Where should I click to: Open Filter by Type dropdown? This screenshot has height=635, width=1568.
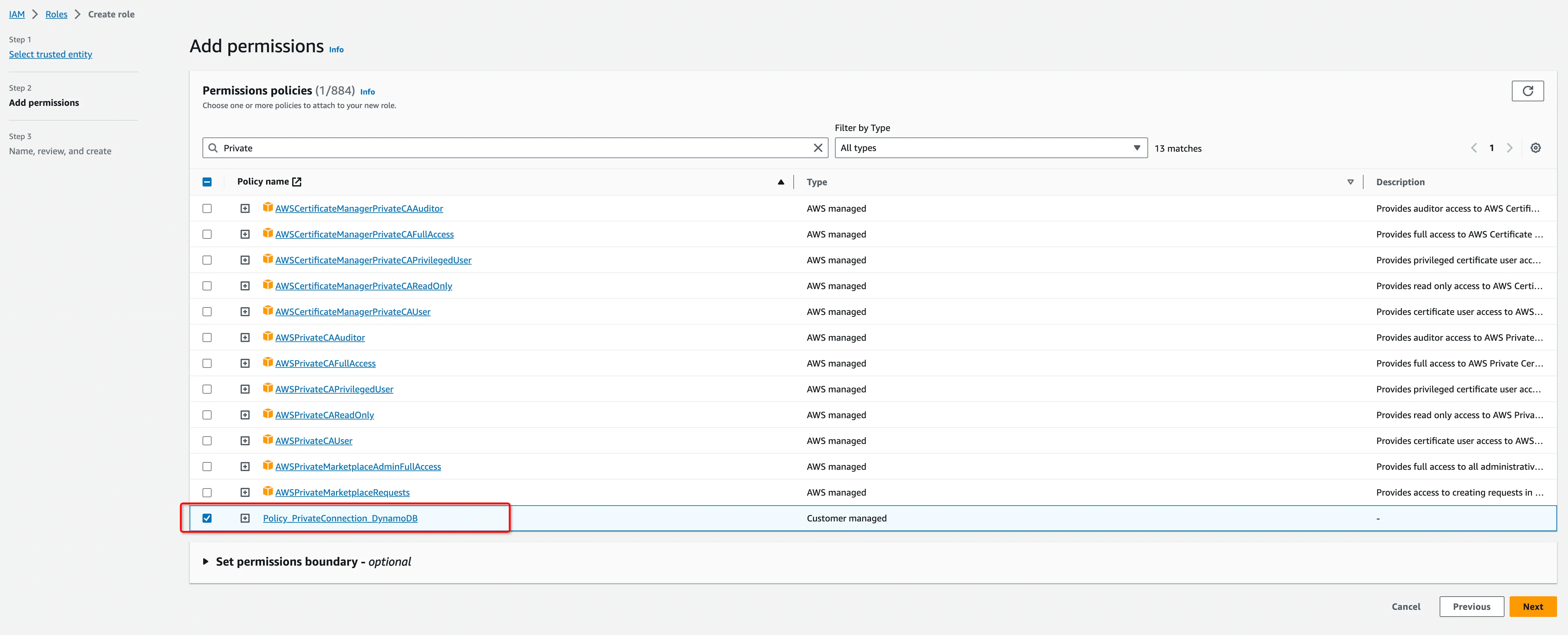click(x=990, y=148)
